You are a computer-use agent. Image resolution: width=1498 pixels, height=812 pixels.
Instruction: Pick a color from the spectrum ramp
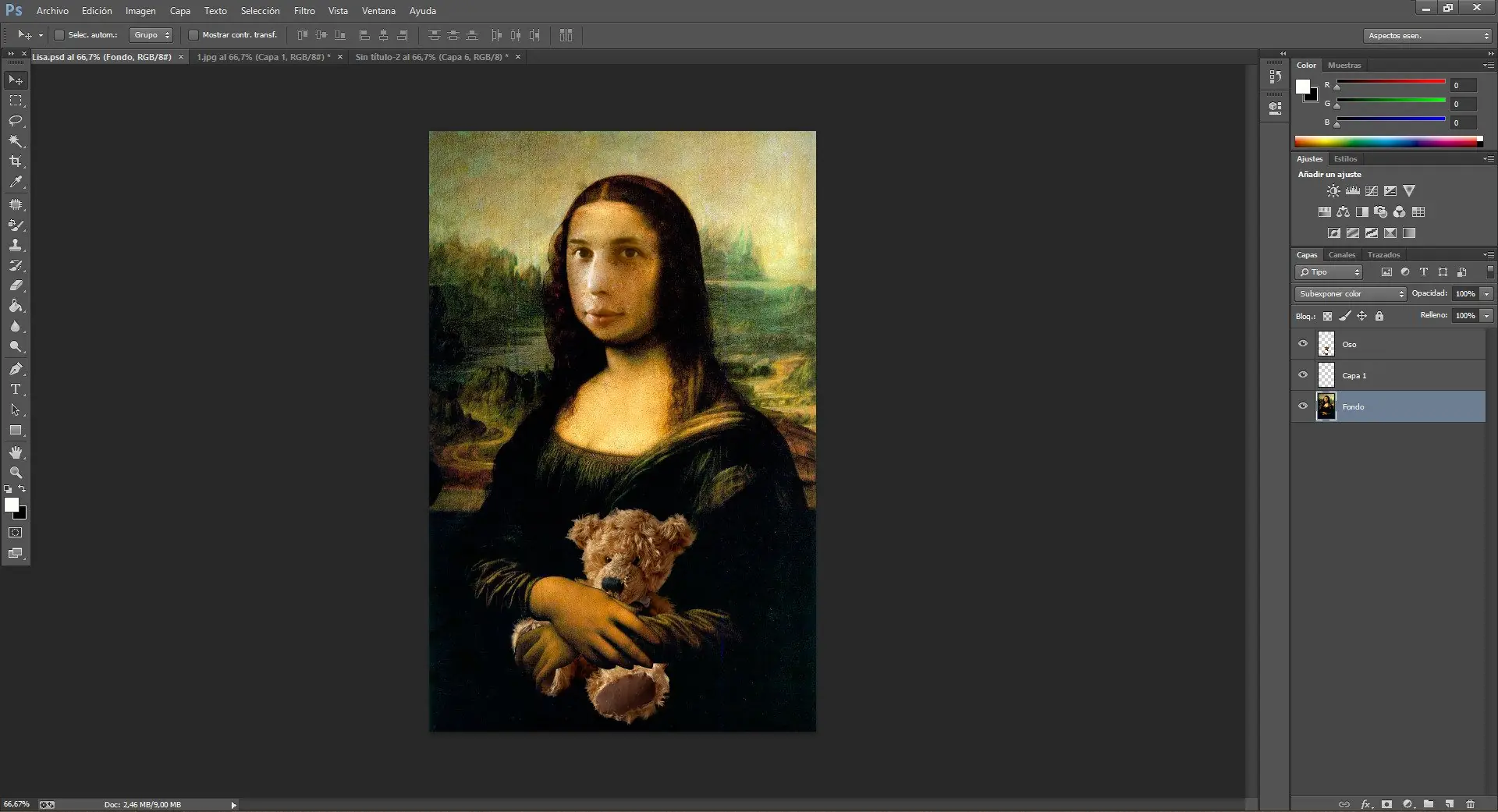(1389, 141)
